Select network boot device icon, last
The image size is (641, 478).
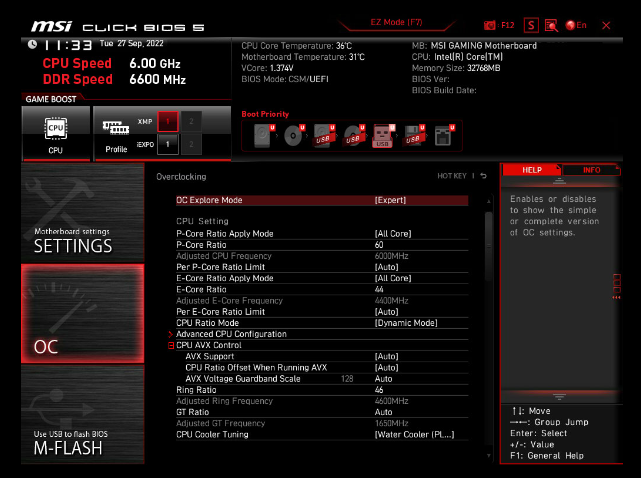pyautogui.click(x=444, y=135)
